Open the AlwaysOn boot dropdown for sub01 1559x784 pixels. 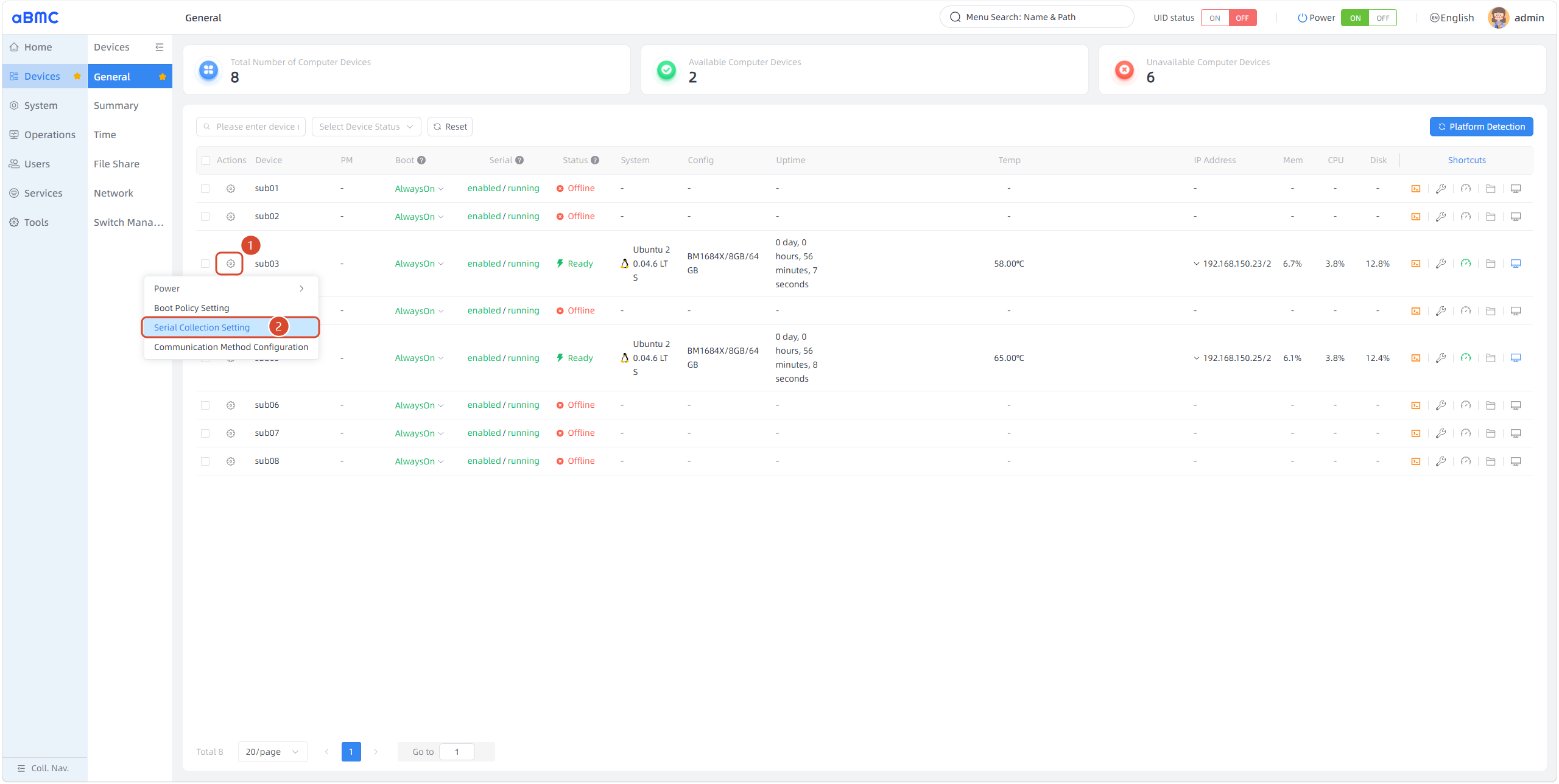tap(419, 189)
